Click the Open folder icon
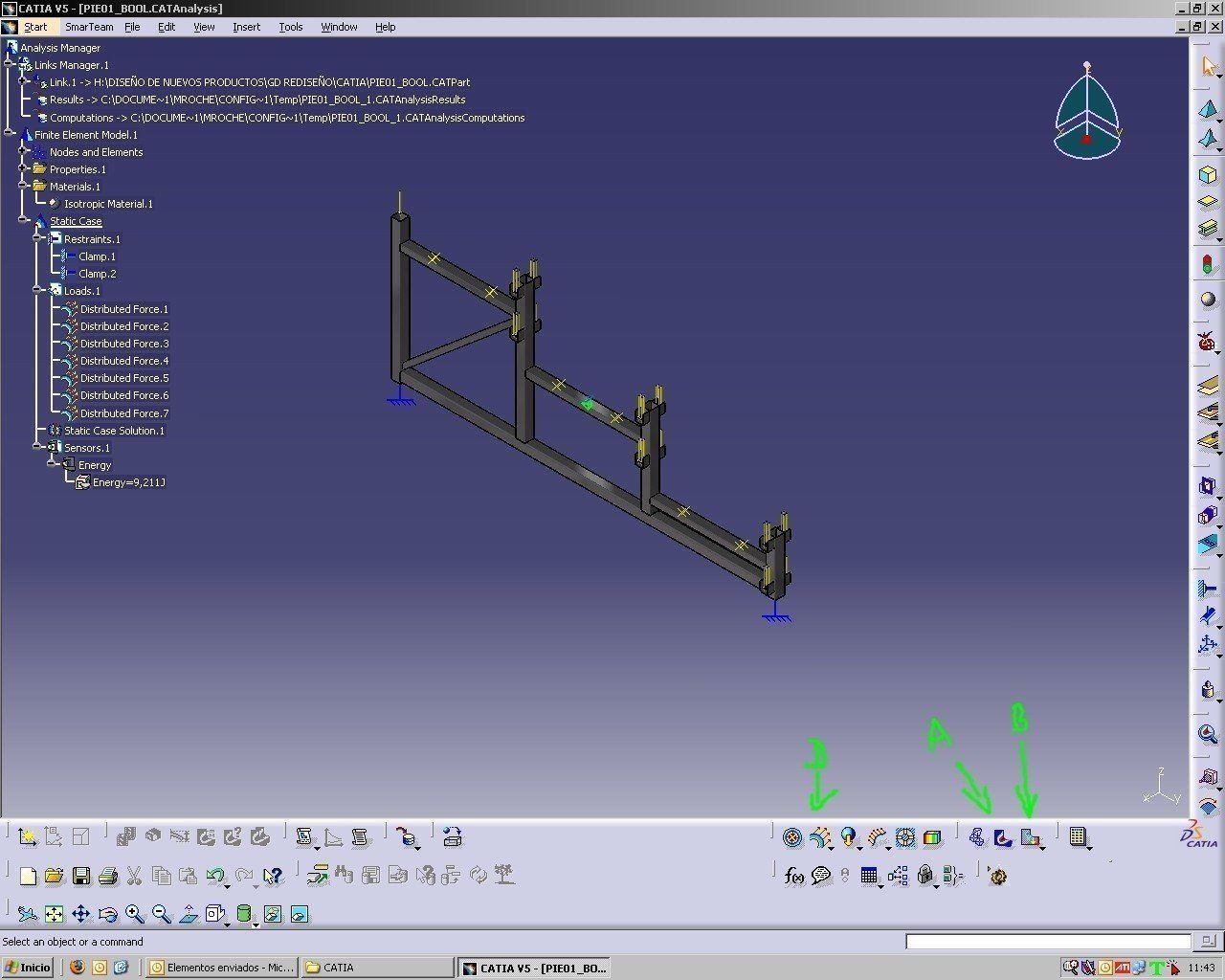The height and width of the screenshot is (980, 1225). (x=54, y=876)
